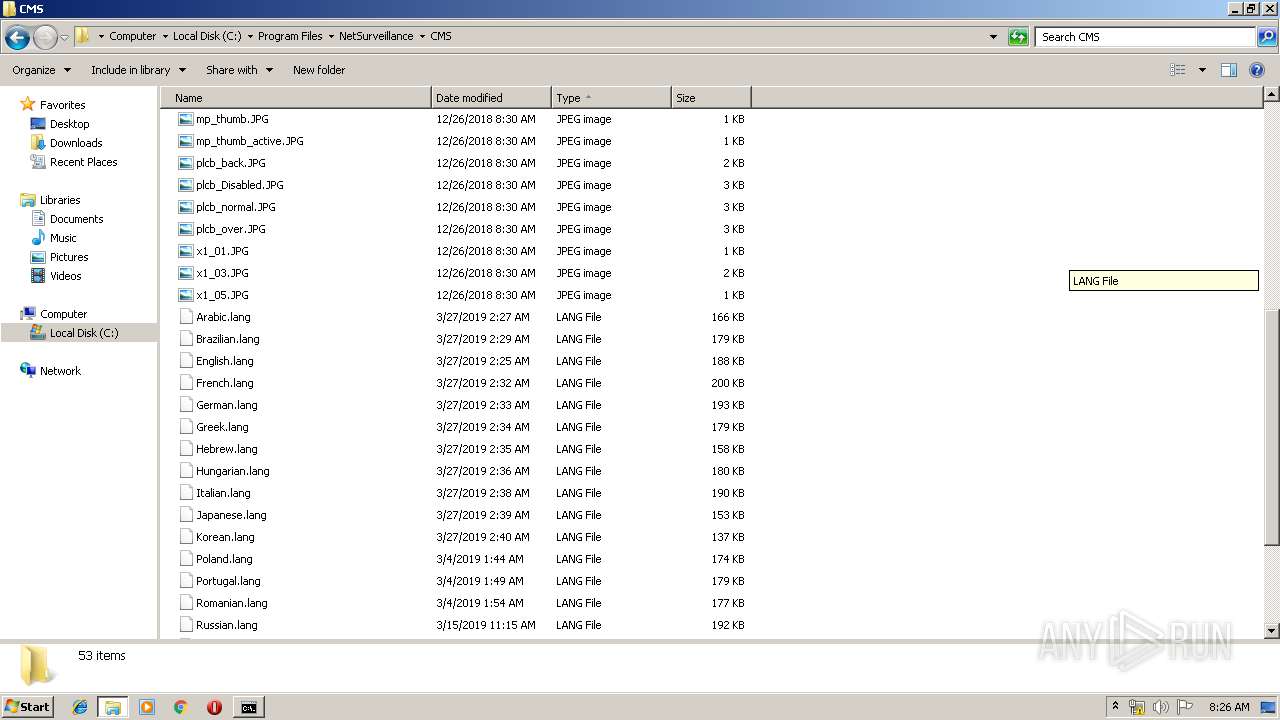Click the scrollbar up arrow
Image resolution: width=1280 pixels, height=720 pixels.
[1272, 95]
